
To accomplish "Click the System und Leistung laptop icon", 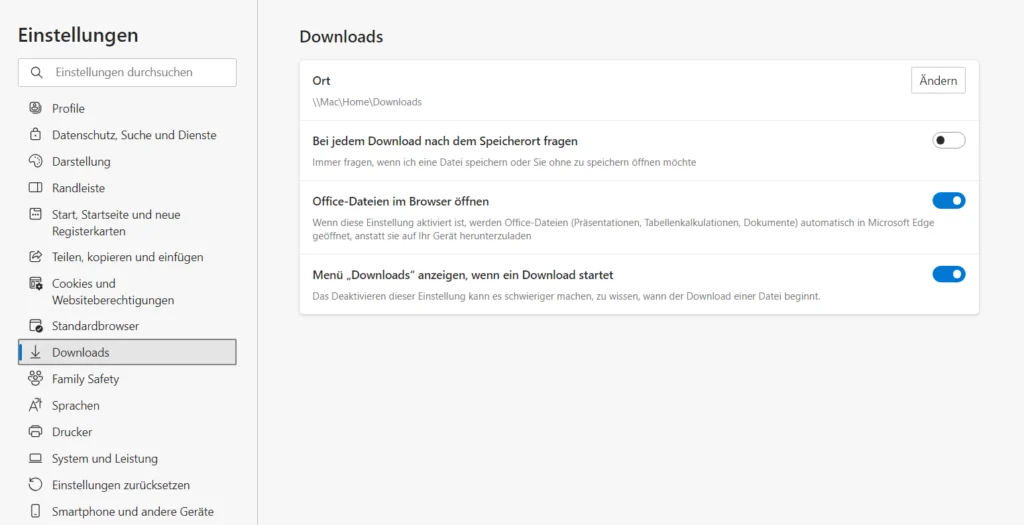I will coord(35,458).
